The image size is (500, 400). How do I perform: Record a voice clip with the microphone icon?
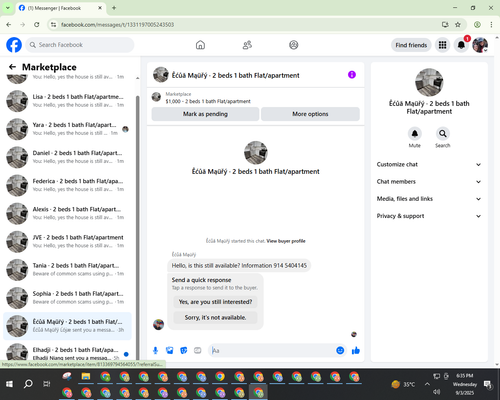155,350
